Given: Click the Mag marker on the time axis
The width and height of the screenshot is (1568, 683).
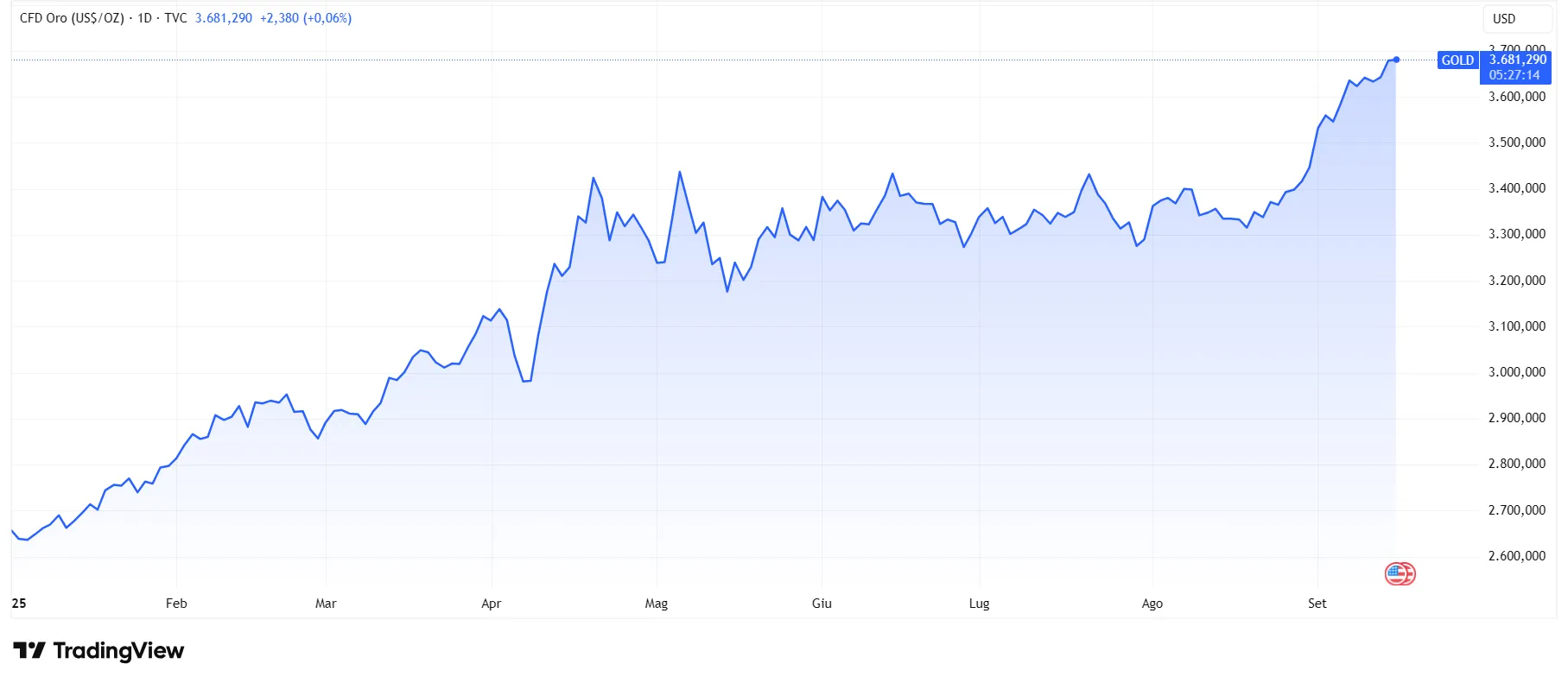Looking at the screenshot, I should coord(657,604).
